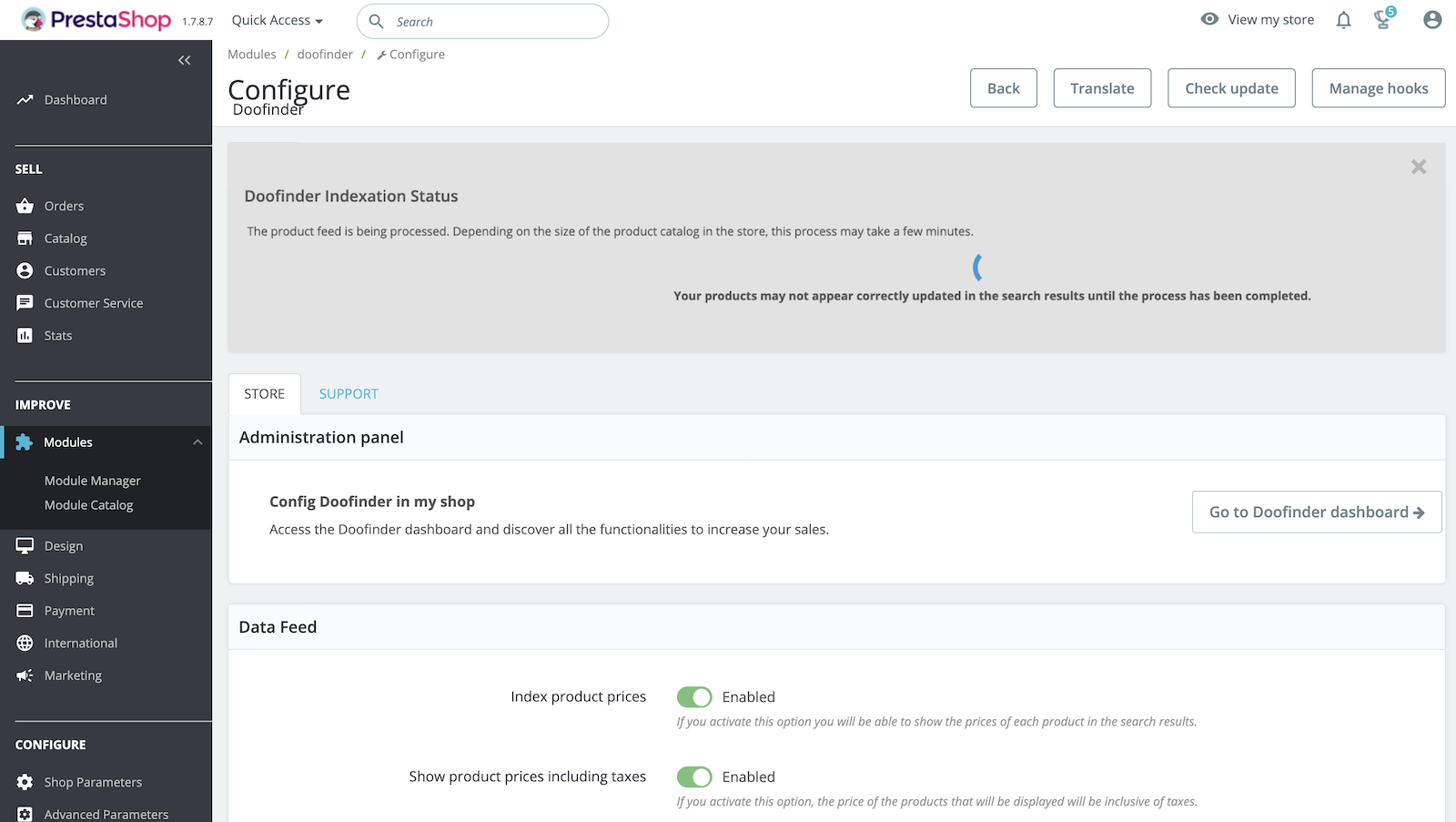Click the Orders basket icon
Screen dimensions: 1456x822
click(x=25, y=207)
